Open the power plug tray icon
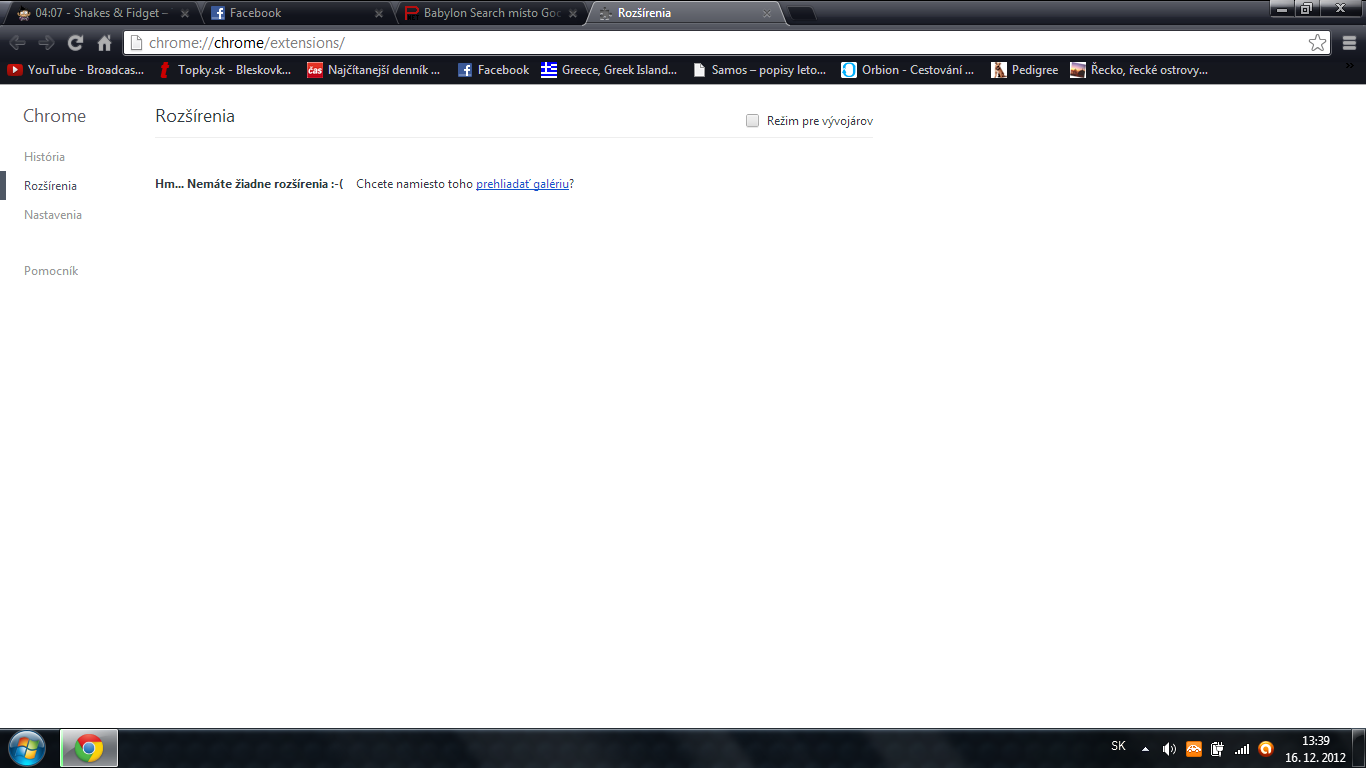The image size is (1366, 768). pyautogui.click(x=1217, y=748)
